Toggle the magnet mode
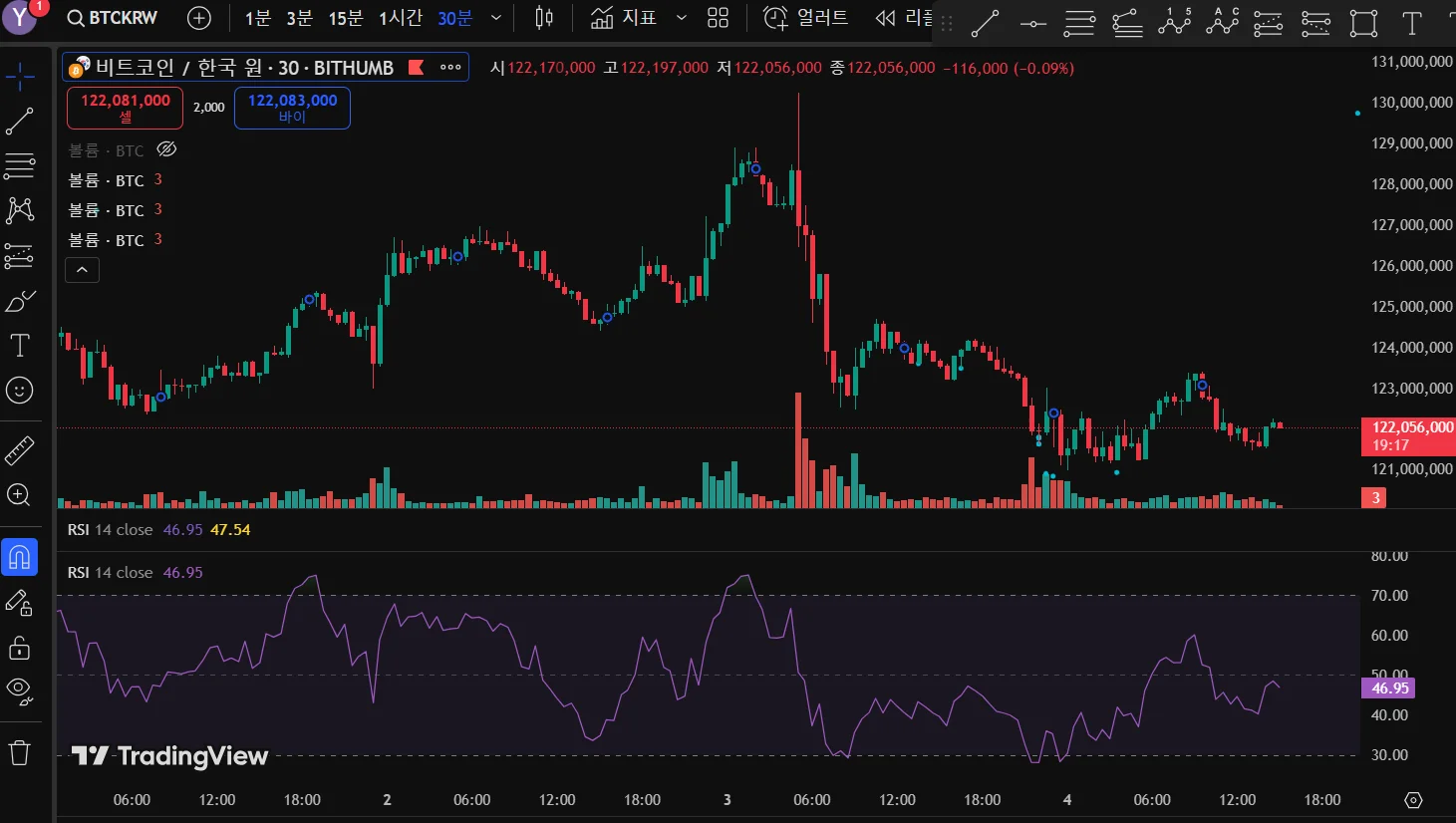 tap(20, 557)
